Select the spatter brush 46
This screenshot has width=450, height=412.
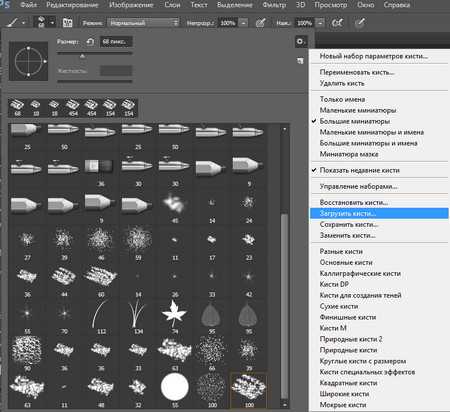[101, 243]
